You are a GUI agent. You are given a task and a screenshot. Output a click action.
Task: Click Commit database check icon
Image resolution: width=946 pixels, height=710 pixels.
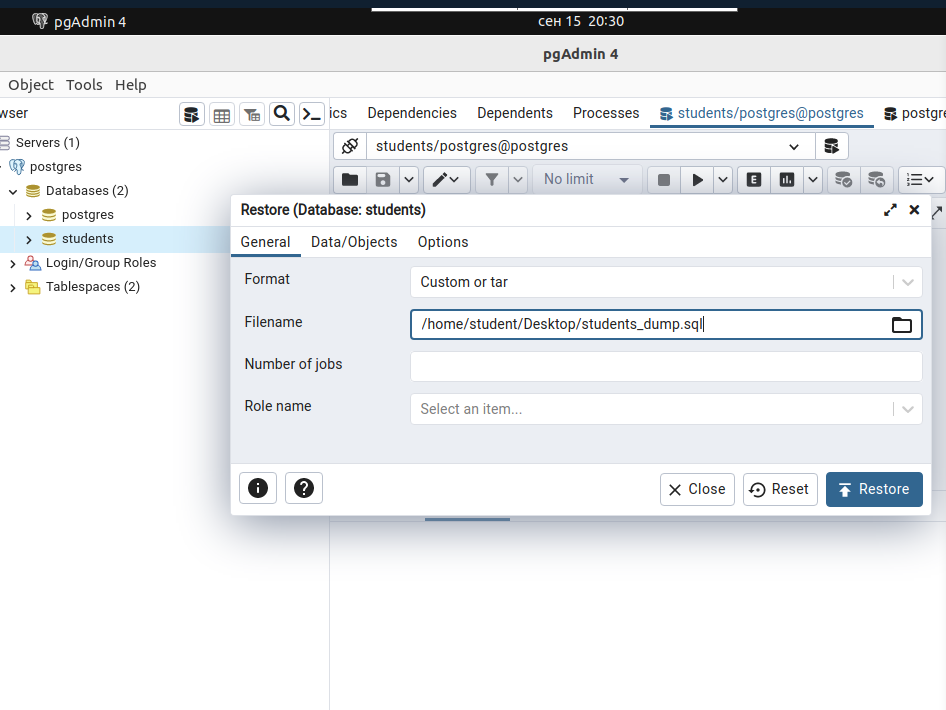843,180
